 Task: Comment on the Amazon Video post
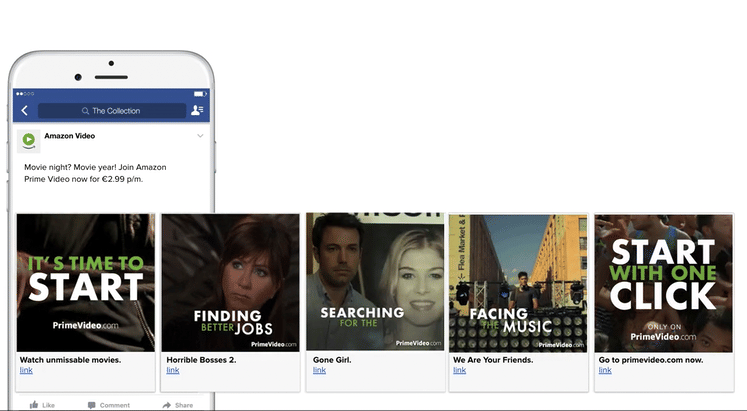click(109, 405)
